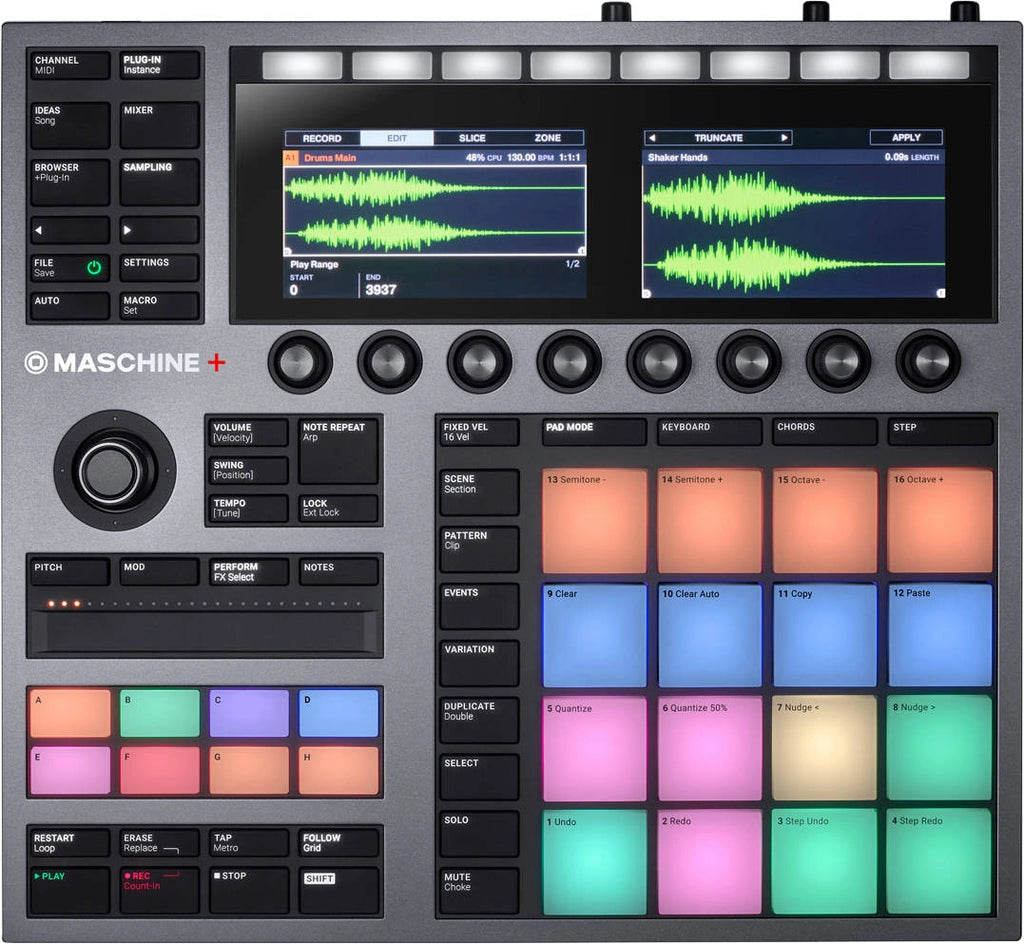Click next arrow beside TRUNCATE on display

pyautogui.click(x=784, y=138)
